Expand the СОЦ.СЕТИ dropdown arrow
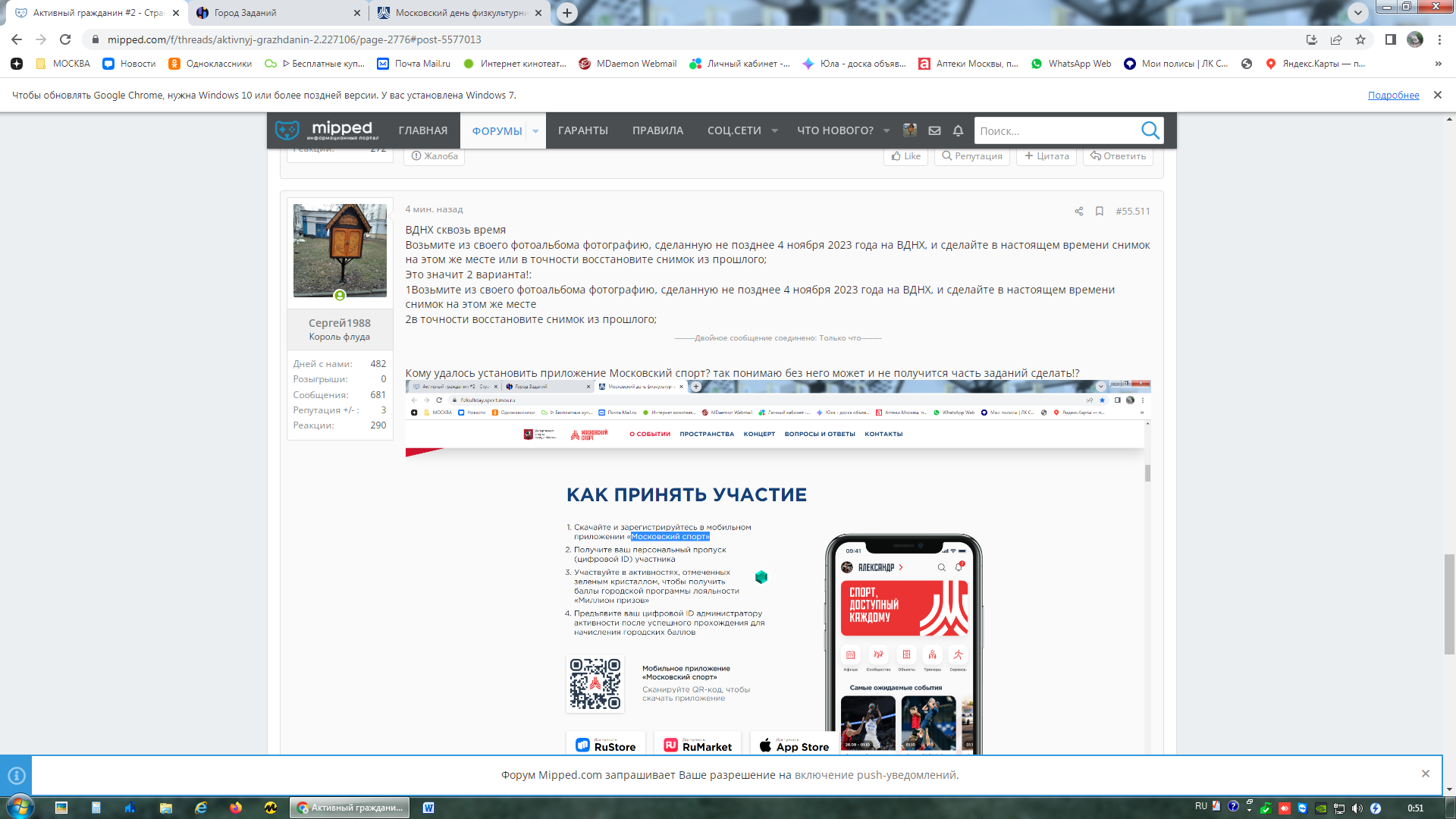 [774, 130]
